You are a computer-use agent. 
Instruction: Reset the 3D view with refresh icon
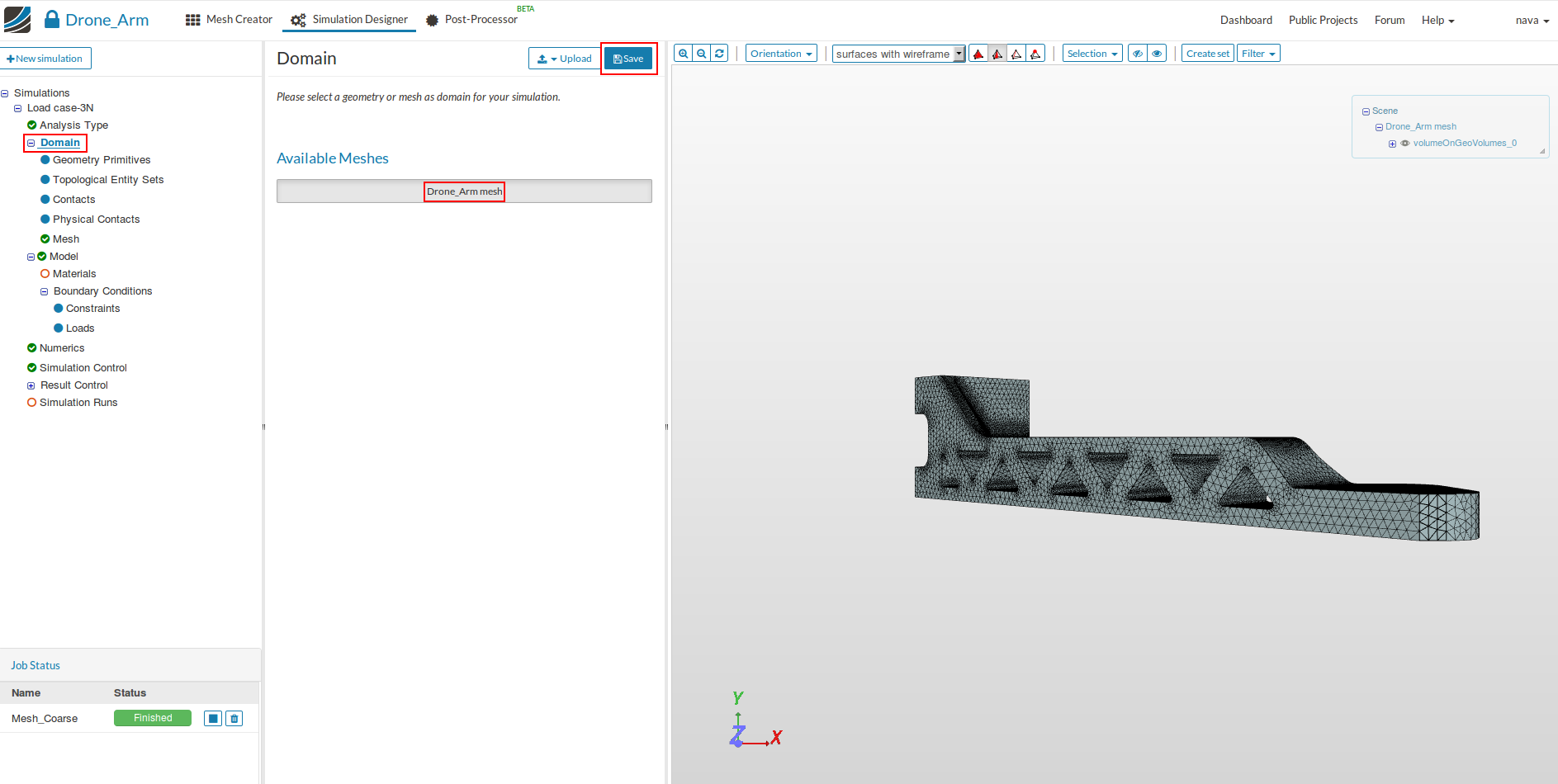719,54
